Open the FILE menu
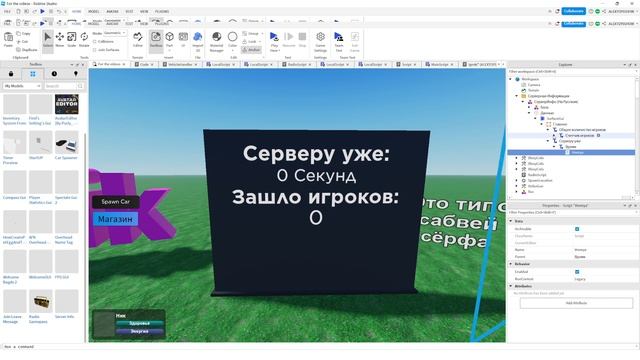640x360 pixels. pos(7,11)
